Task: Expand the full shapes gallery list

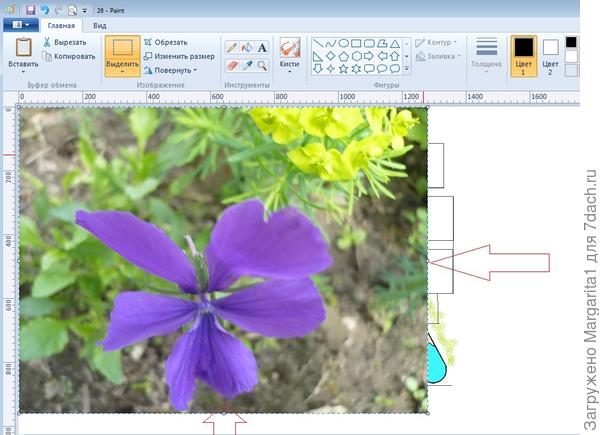Action: 406,69
